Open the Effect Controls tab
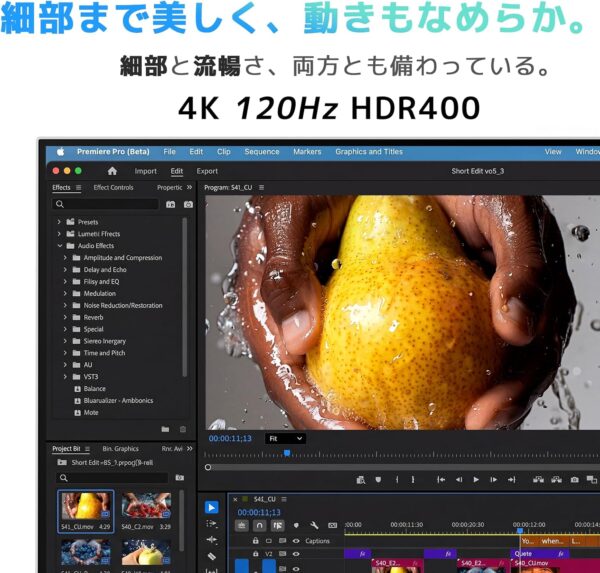Image resolution: width=600 pixels, height=573 pixels. 113,188
